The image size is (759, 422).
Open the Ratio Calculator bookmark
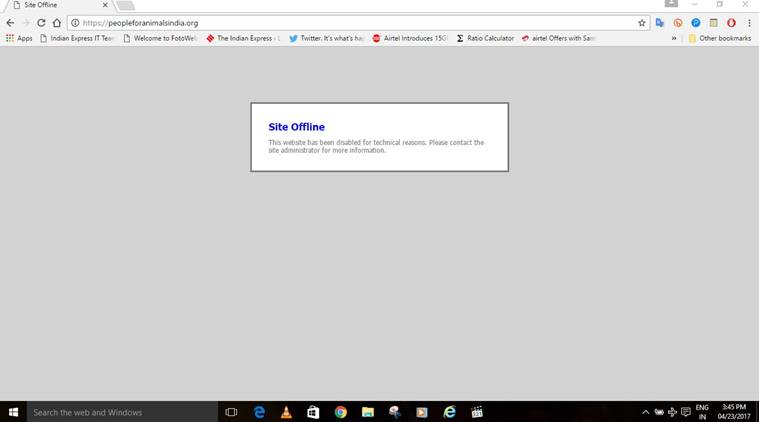click(x=485, y=38)
